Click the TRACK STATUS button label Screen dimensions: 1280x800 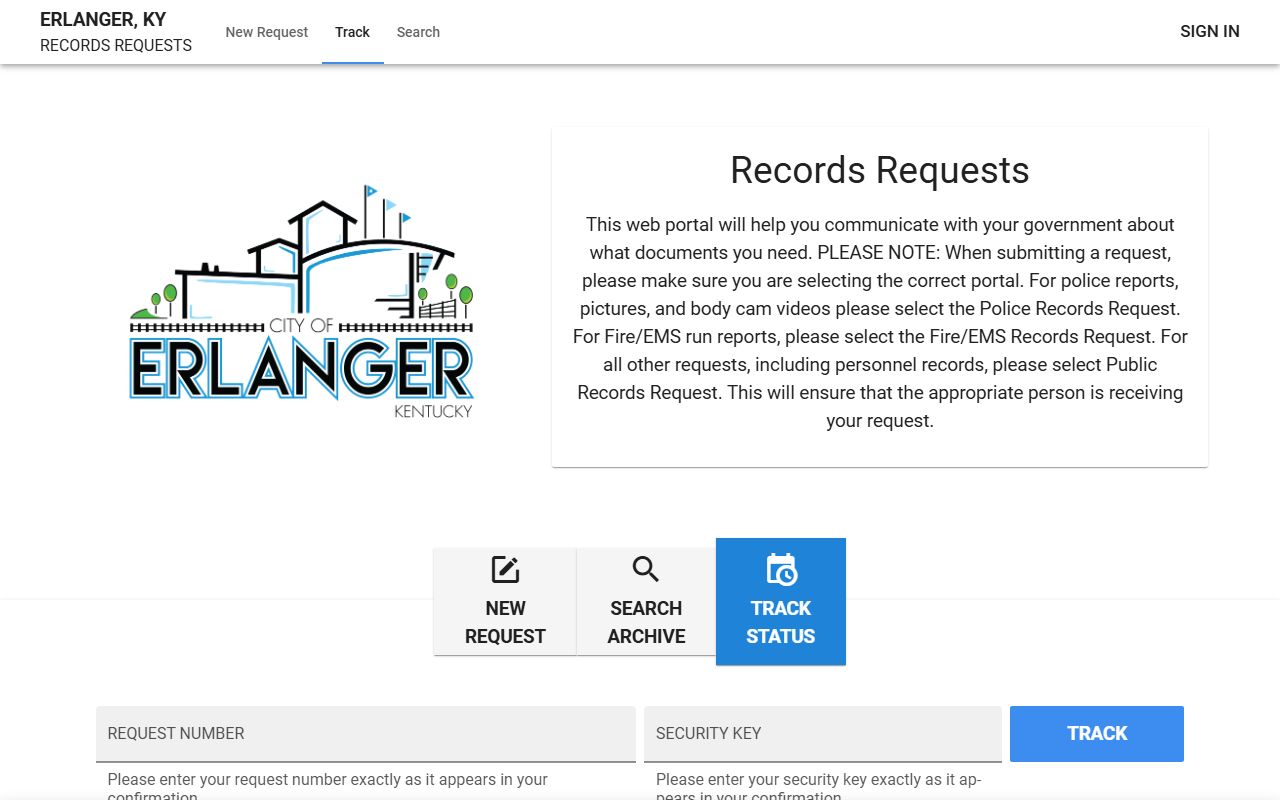click(781, 622)
